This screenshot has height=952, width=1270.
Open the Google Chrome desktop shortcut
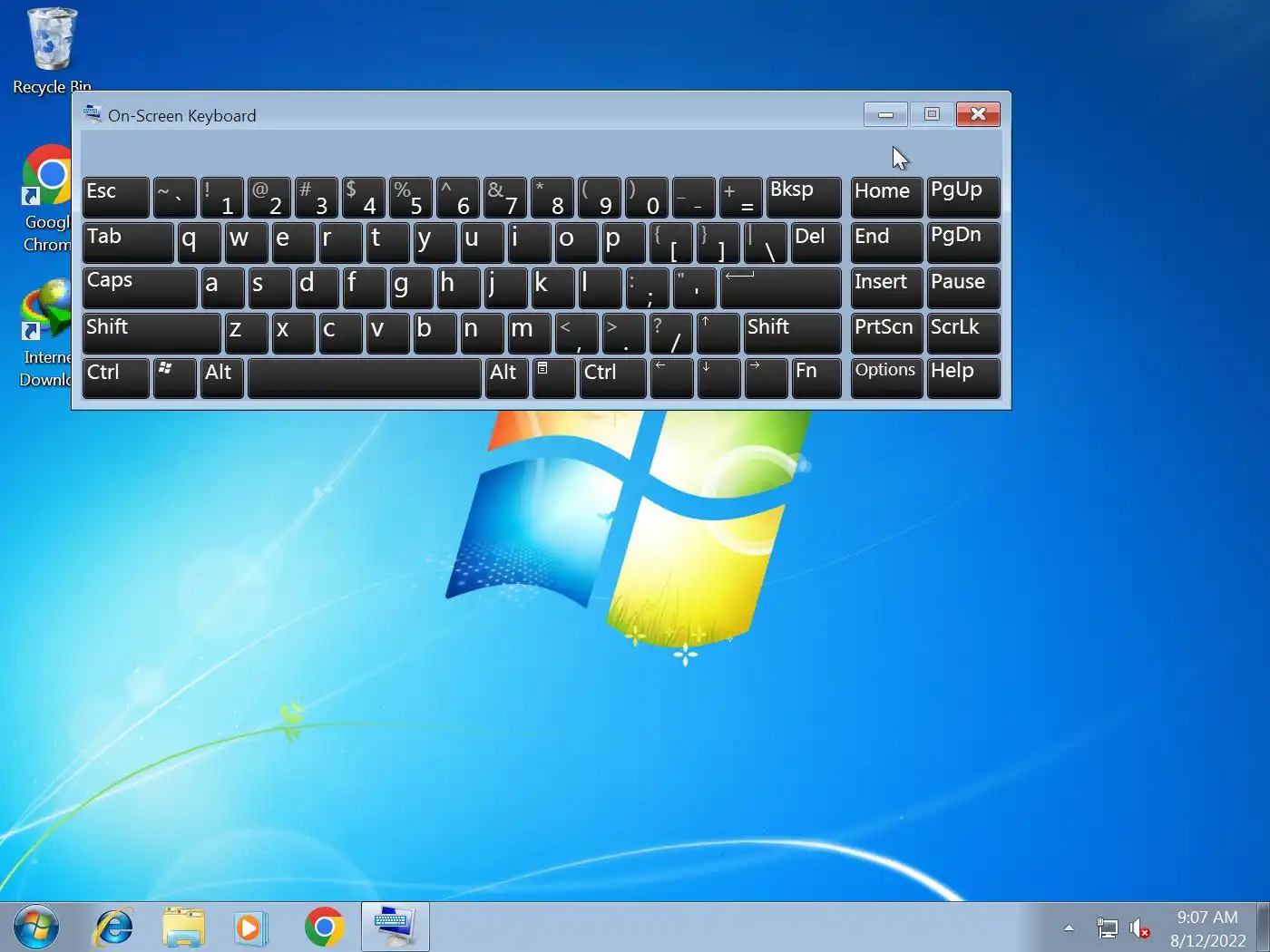[47, 198]
